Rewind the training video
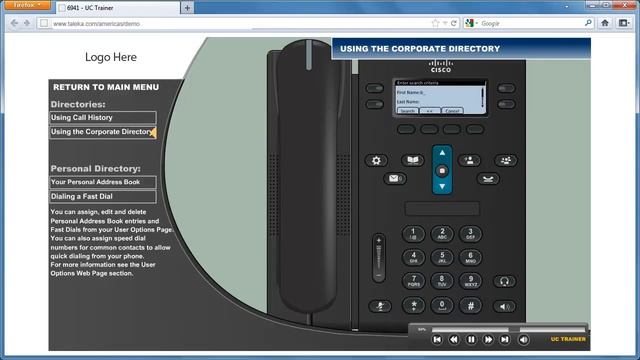The width and height of the screenshot is (640, 360). [x=454, y=340]
